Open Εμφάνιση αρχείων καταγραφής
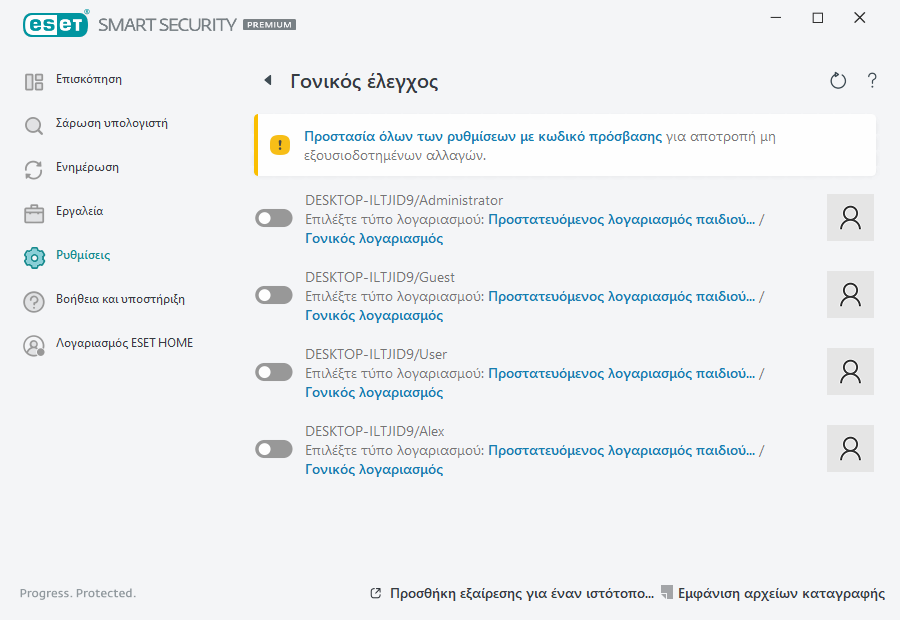The height and width of the screenshot is (620, 900). point(780,592)
